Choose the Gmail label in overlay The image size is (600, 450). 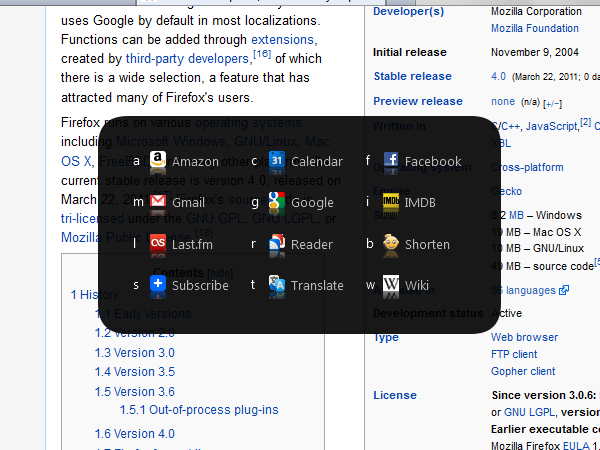pyautogui.click(x=188, y=202)
